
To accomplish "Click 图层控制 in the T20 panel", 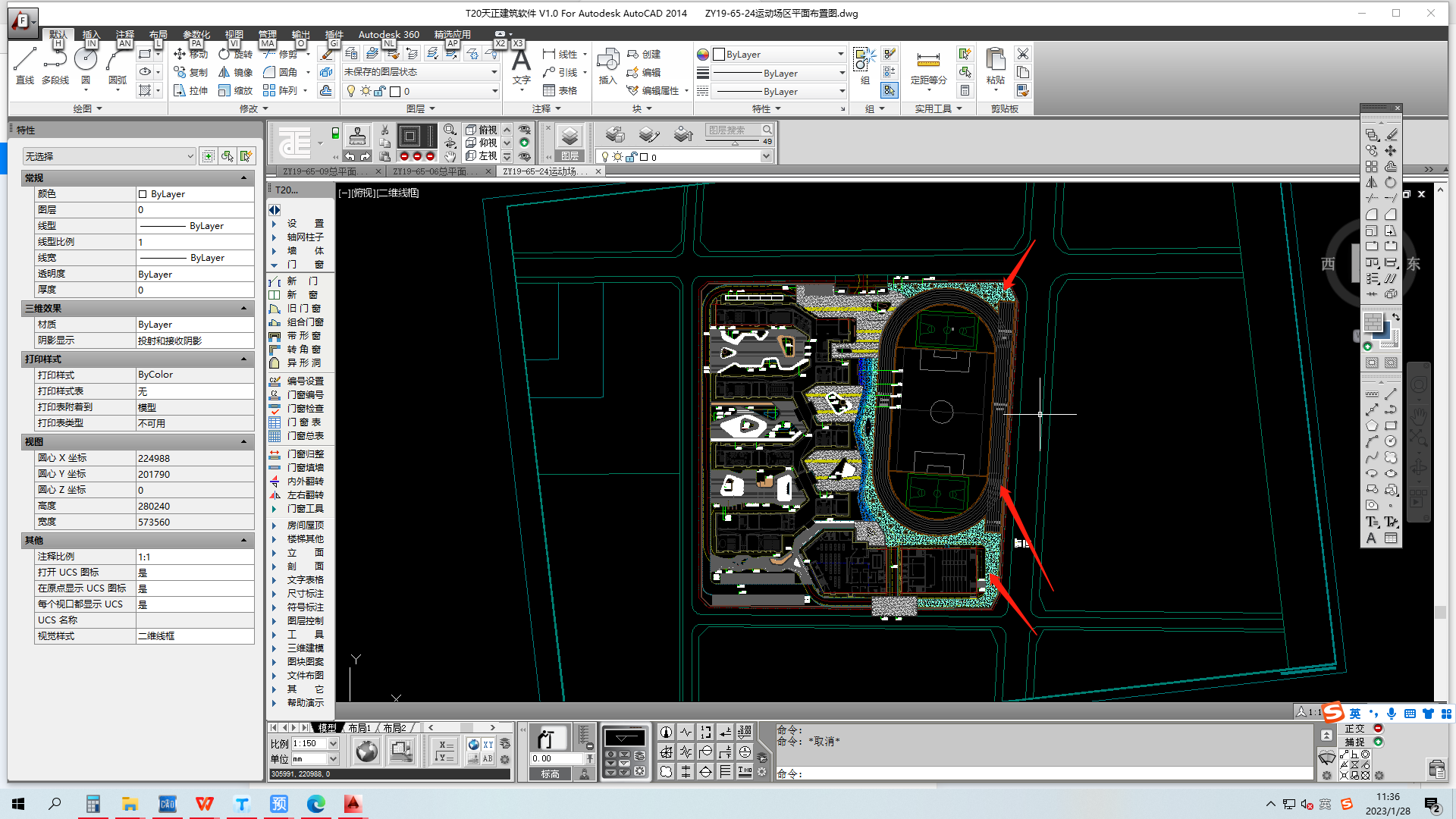I will click(x=305, y=621).
